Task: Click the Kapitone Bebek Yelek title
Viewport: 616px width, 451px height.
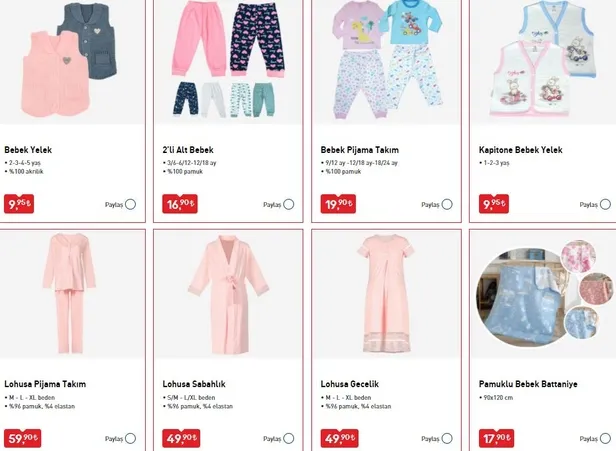Action: (521, 150)
